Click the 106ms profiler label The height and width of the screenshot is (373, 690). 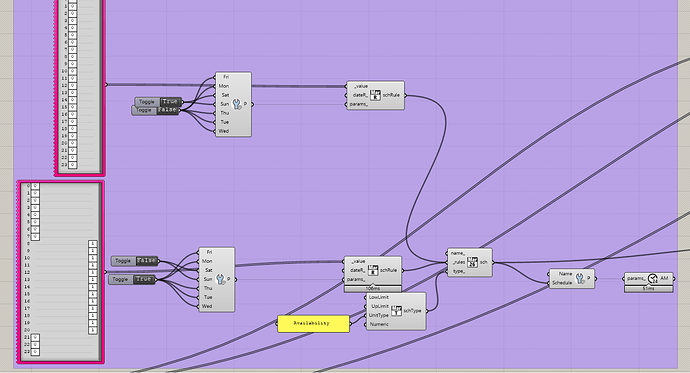click(373, 289)
